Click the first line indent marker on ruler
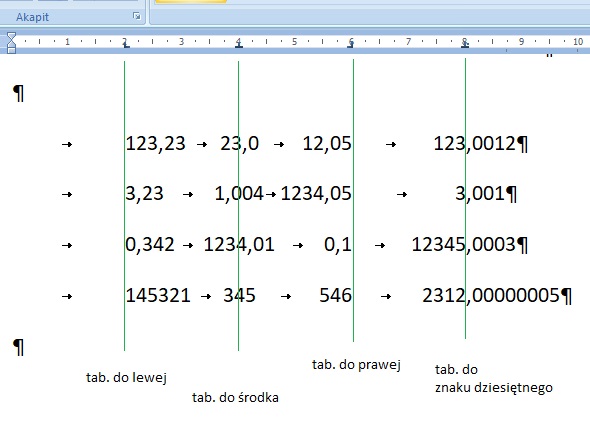Viewport: 590px width, 435px height. click(11, 36)
